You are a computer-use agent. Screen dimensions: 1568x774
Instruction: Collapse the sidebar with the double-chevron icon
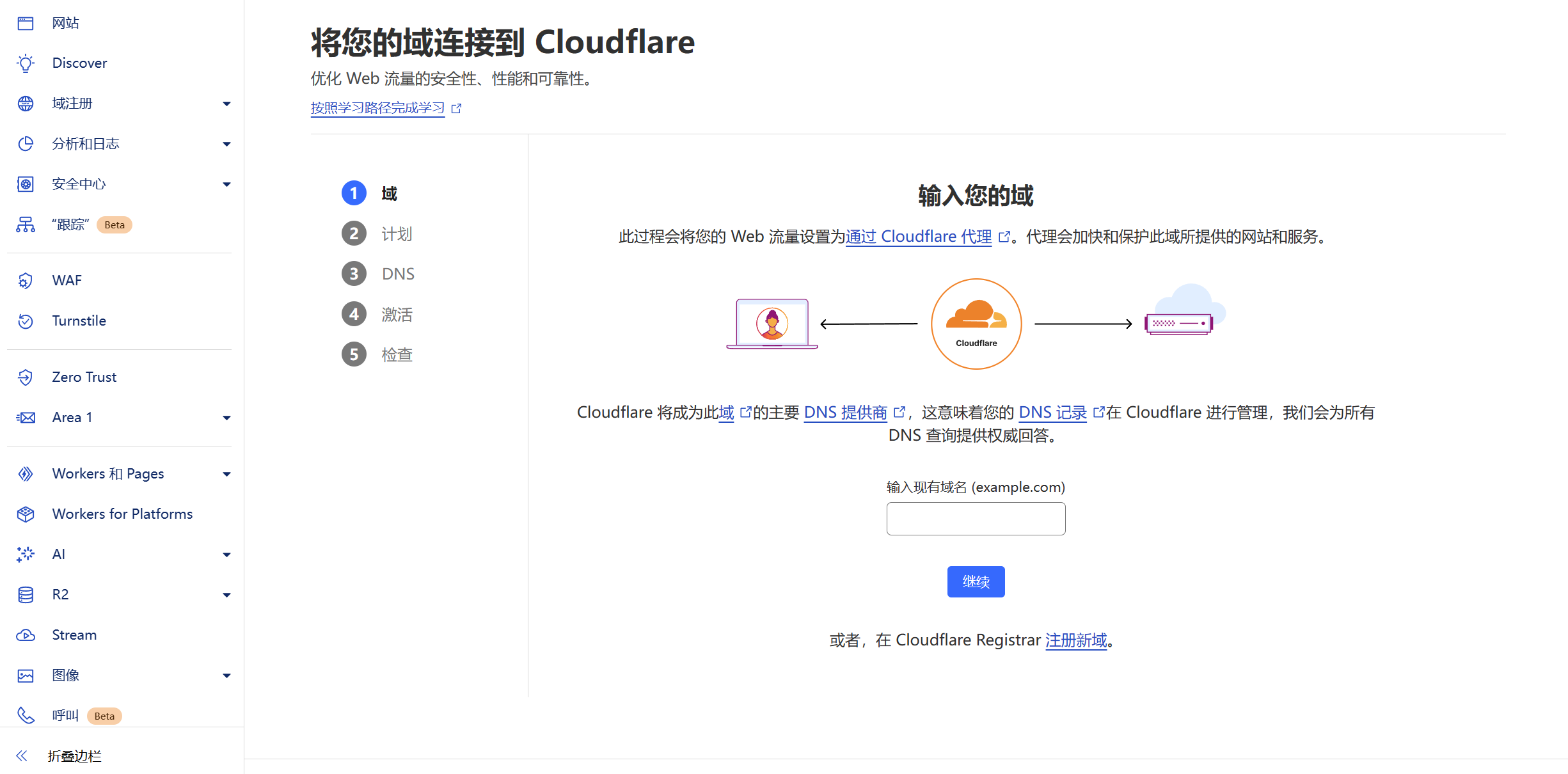22,756
